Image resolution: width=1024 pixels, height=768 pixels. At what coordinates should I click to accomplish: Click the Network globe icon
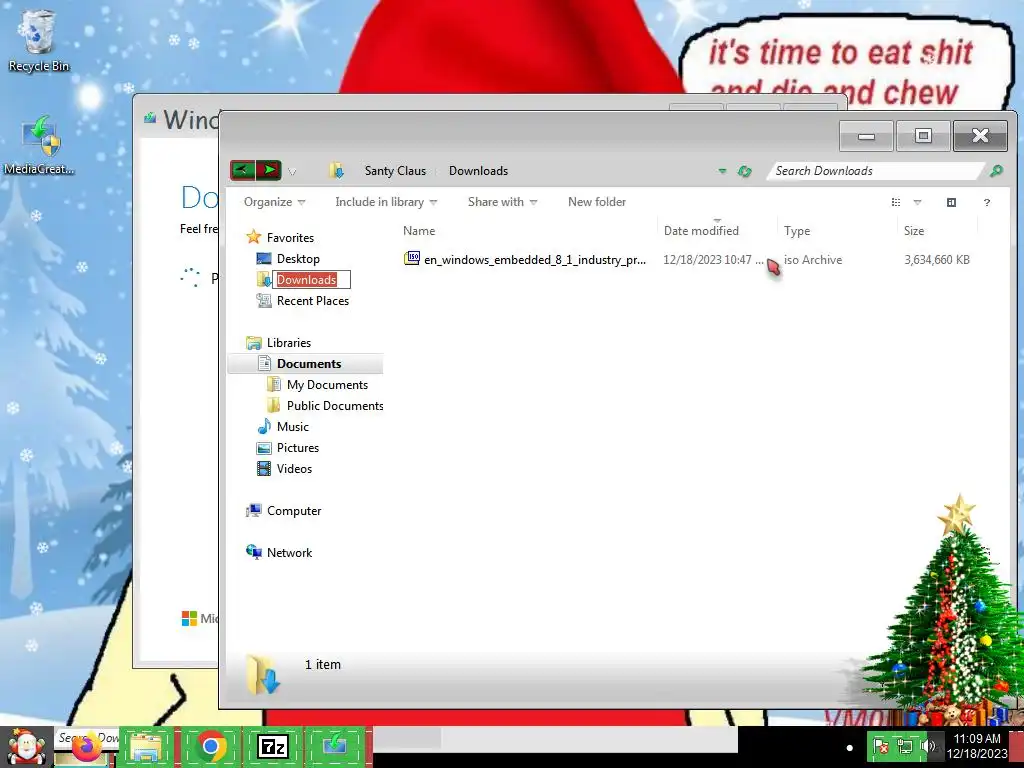tap(253, 552)
